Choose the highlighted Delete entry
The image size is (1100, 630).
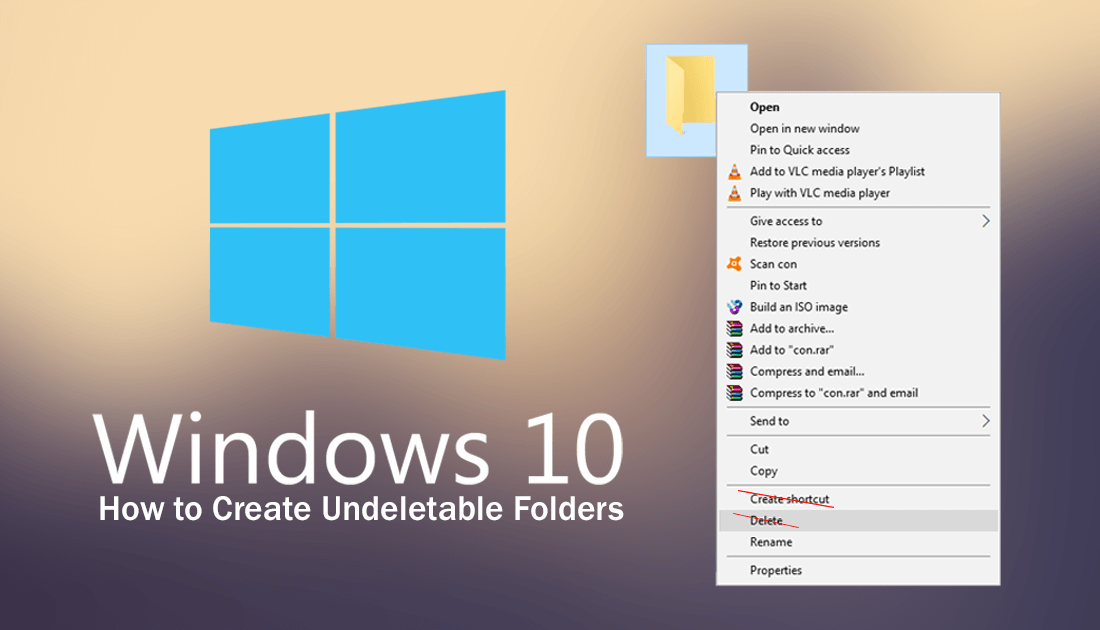(x=859, y=521)
